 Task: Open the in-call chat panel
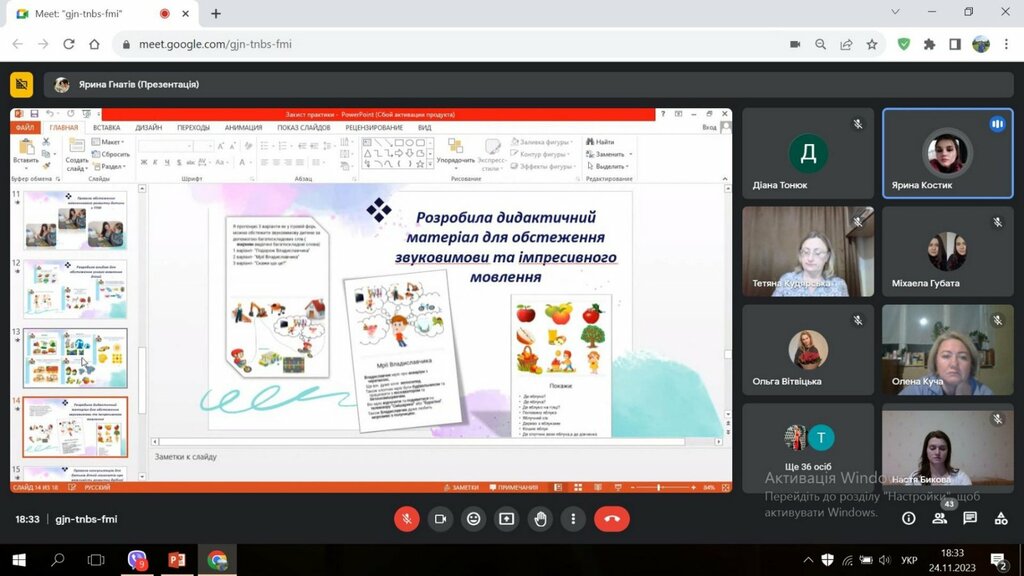[x=970, y=519]
